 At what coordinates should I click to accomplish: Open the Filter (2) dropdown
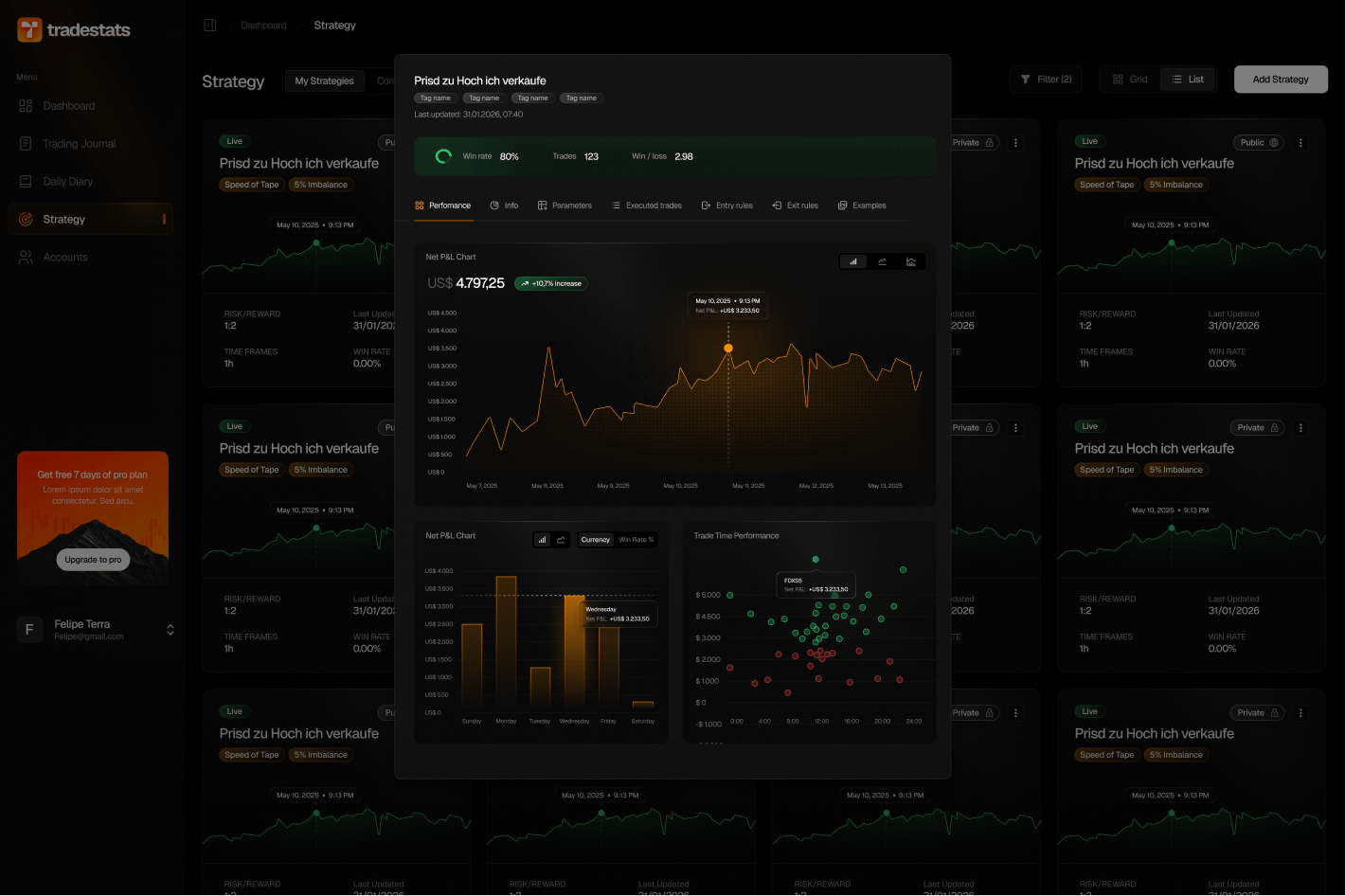[1046, 80]
